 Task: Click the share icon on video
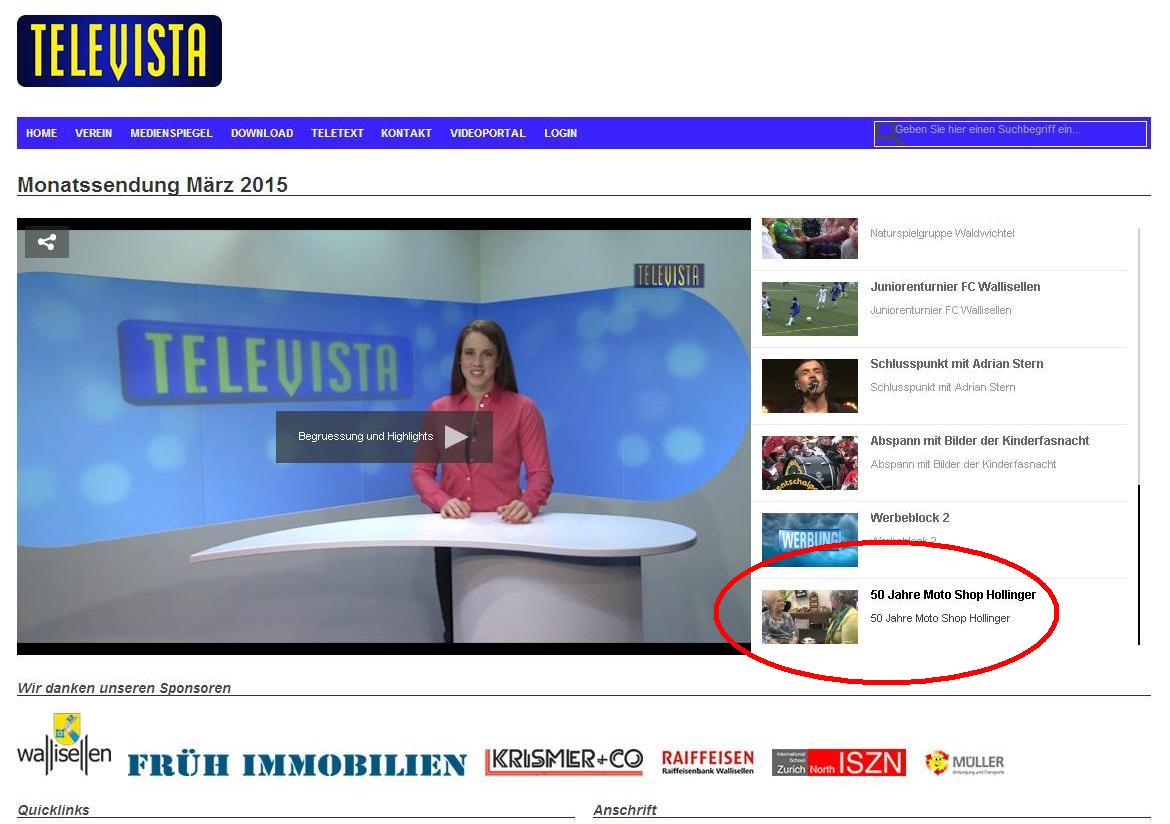[46, 242]
